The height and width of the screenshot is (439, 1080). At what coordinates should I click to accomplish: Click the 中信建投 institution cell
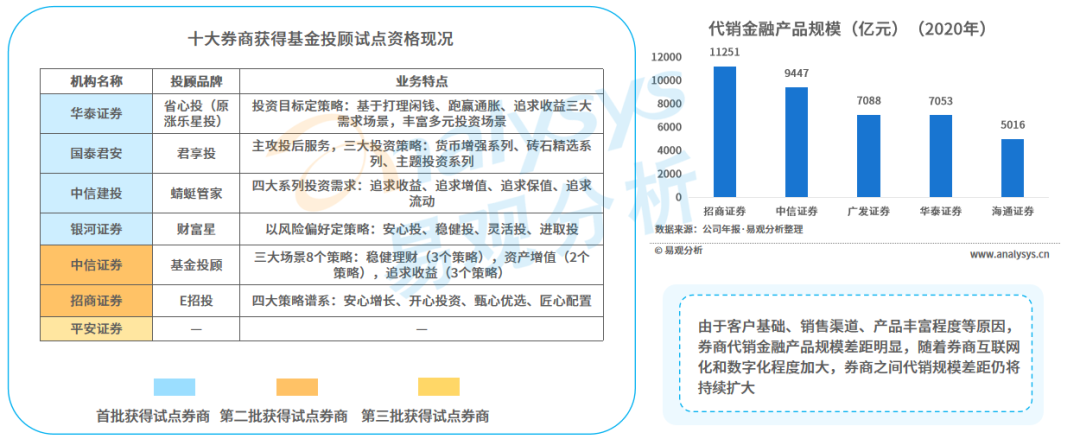(x=96, y=194)
